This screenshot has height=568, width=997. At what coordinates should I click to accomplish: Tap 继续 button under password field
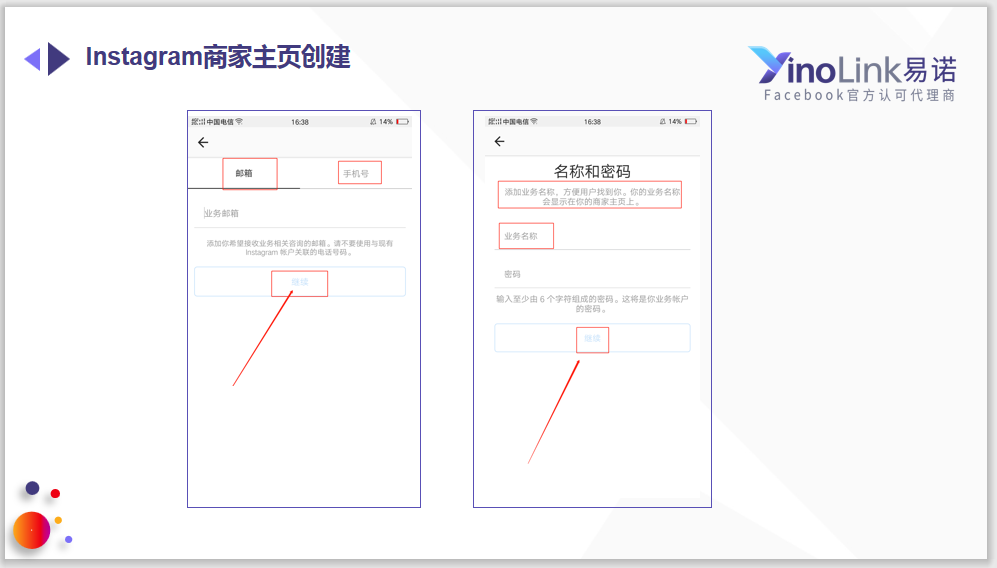[592, 338]
